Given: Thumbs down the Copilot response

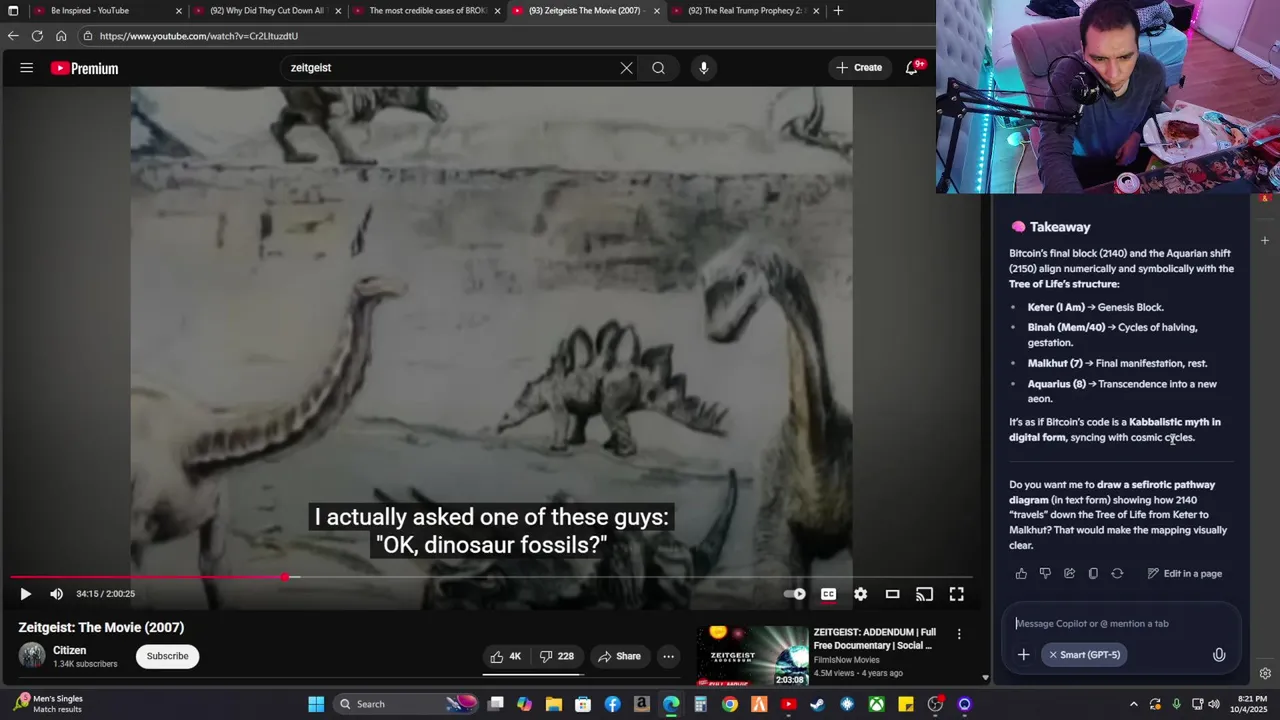Looking at the screenshot, I should point(1045,574).
